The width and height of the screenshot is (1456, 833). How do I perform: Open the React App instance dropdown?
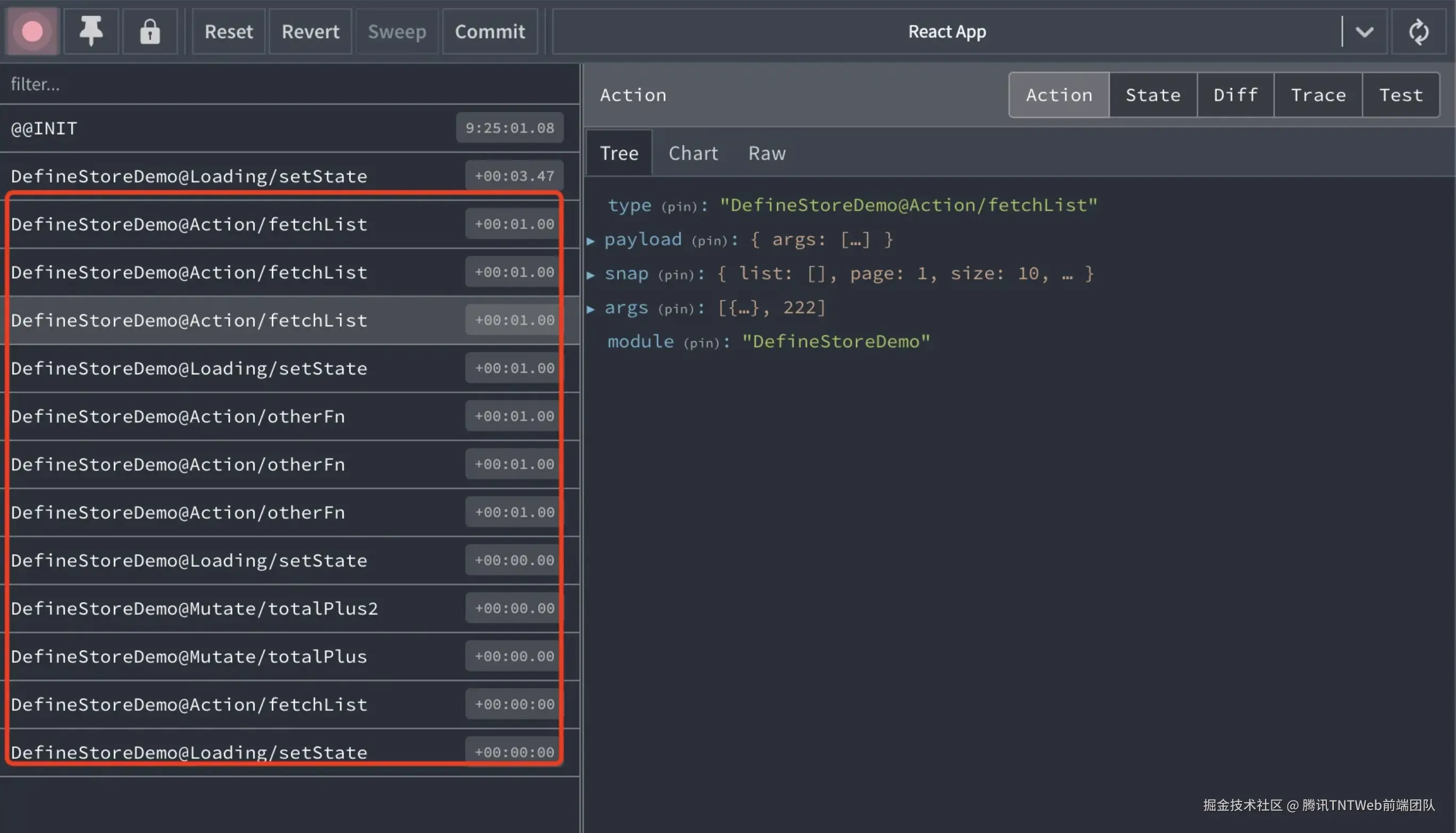pos(1364,31)
